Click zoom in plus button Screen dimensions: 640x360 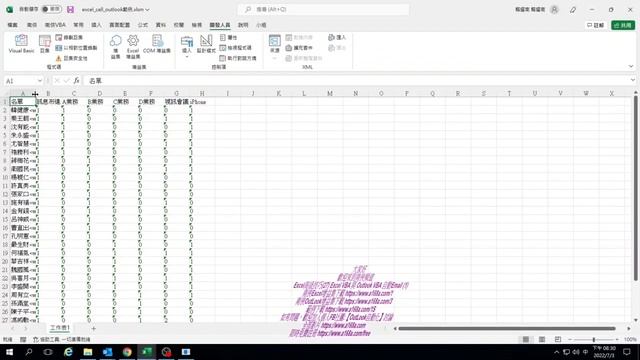(x=617, y=339)
